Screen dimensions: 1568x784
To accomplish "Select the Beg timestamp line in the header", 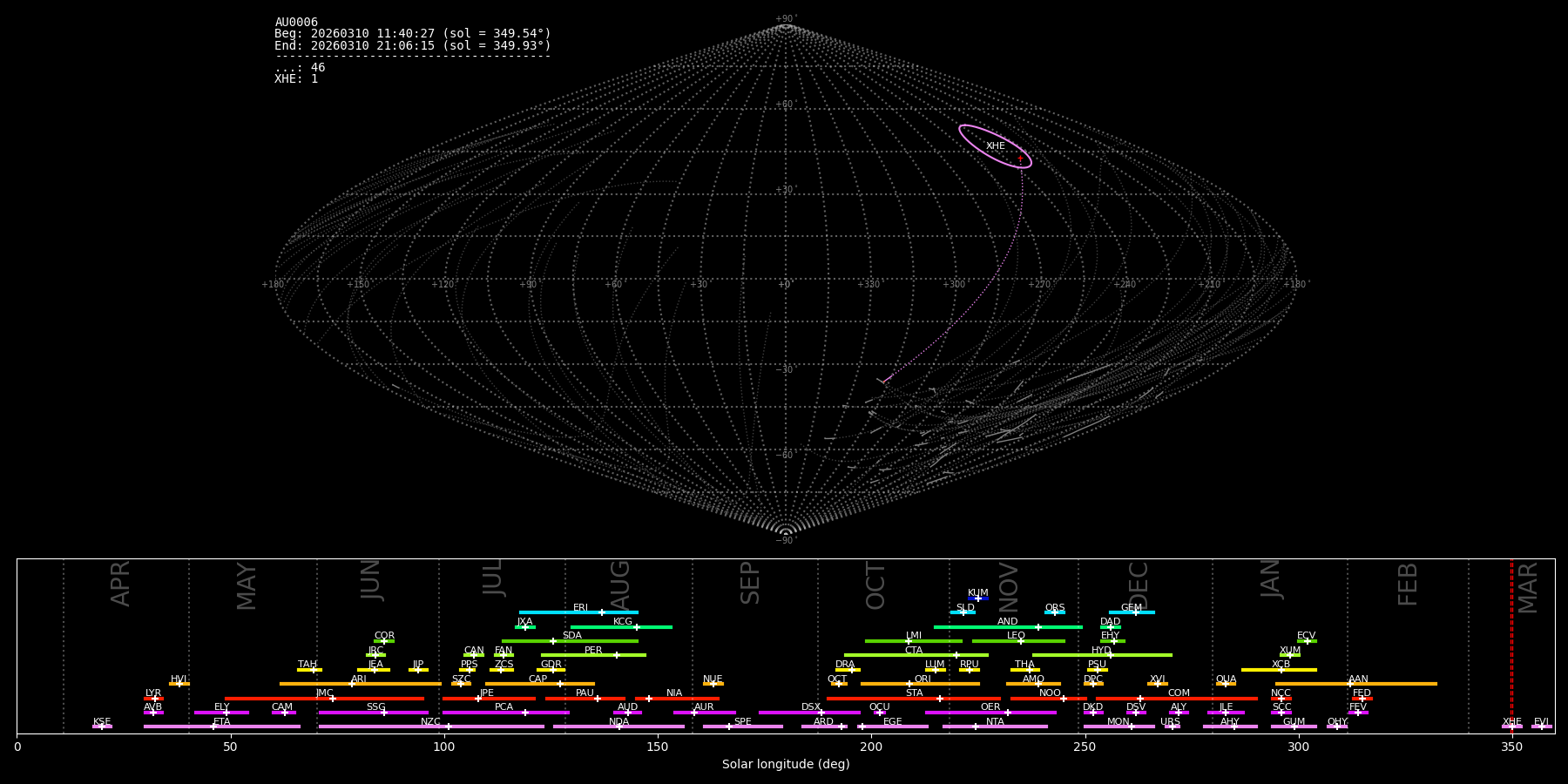I will (x=413, y=34).
